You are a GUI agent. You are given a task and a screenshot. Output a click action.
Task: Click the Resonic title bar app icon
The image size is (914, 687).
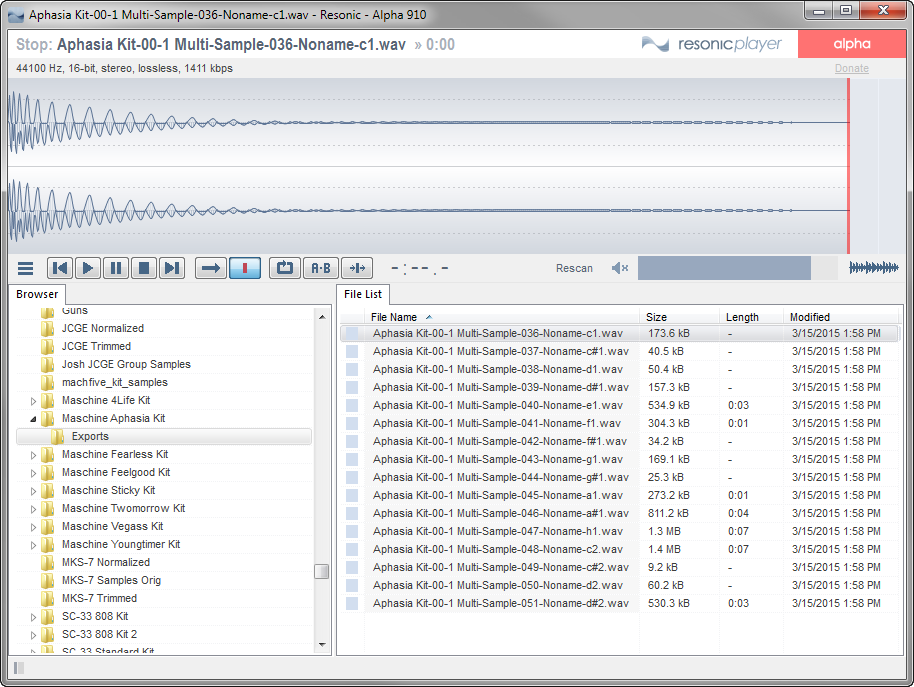click(x=16, y=15)
